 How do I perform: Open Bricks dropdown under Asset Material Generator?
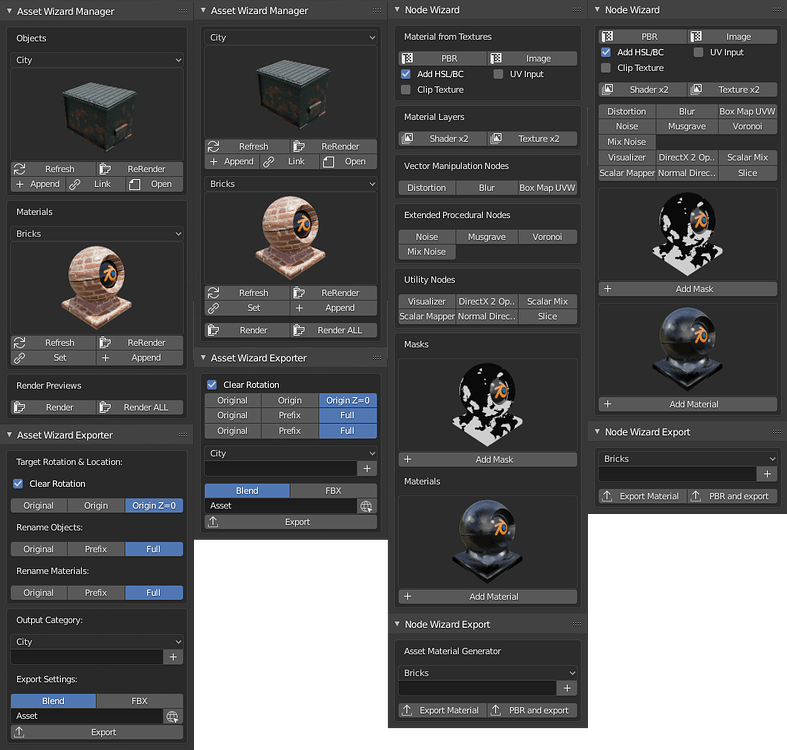coord(488,673)
